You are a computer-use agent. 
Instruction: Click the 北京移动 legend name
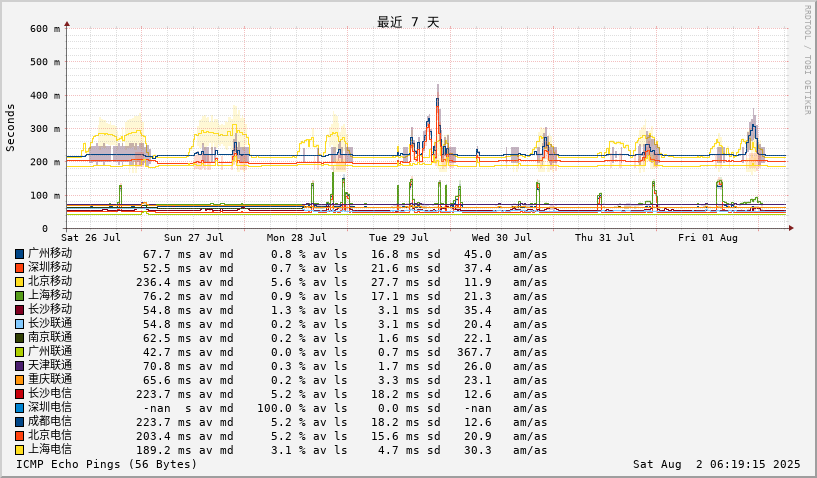(x=50, y=281)
